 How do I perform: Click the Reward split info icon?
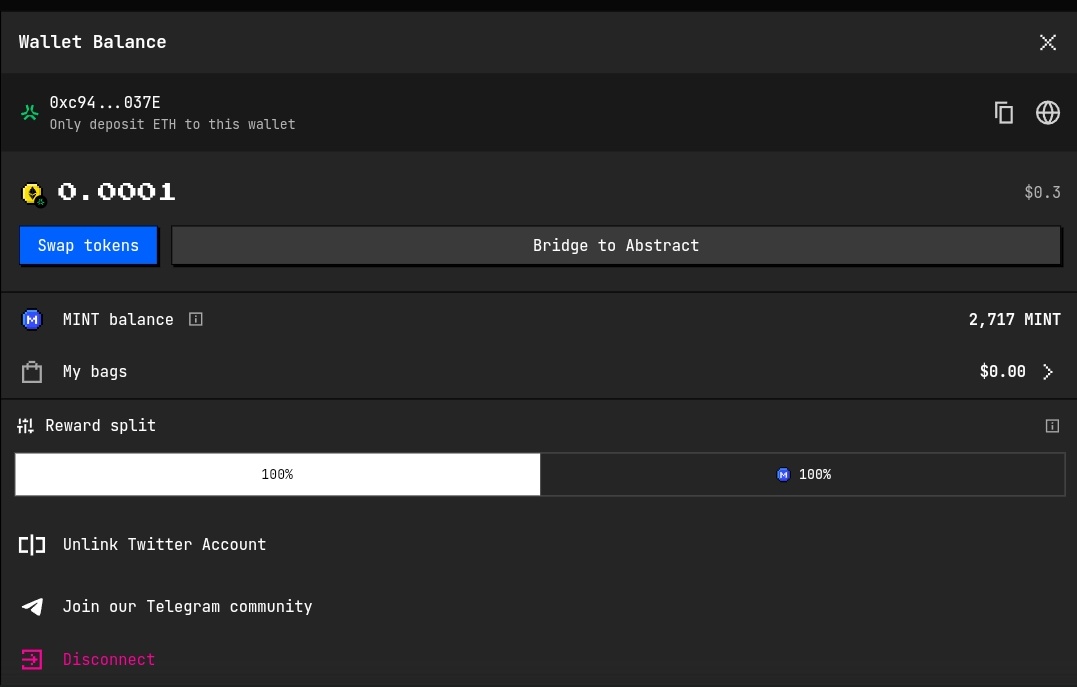(x=1052, y=426)
